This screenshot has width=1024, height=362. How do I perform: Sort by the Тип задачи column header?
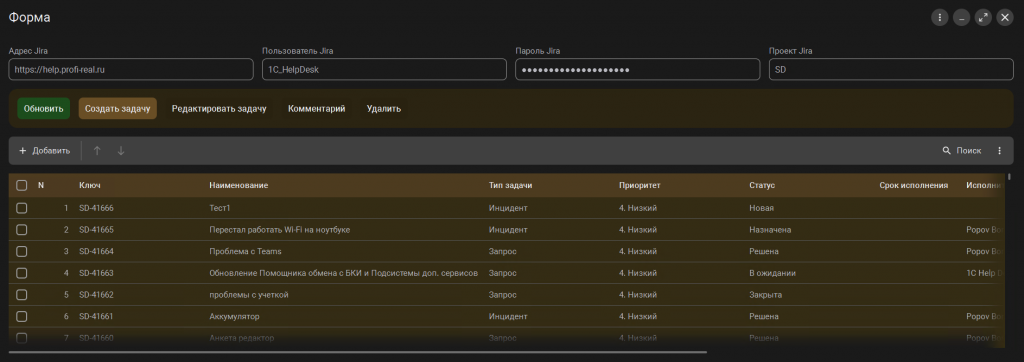[x=511, y=186]
